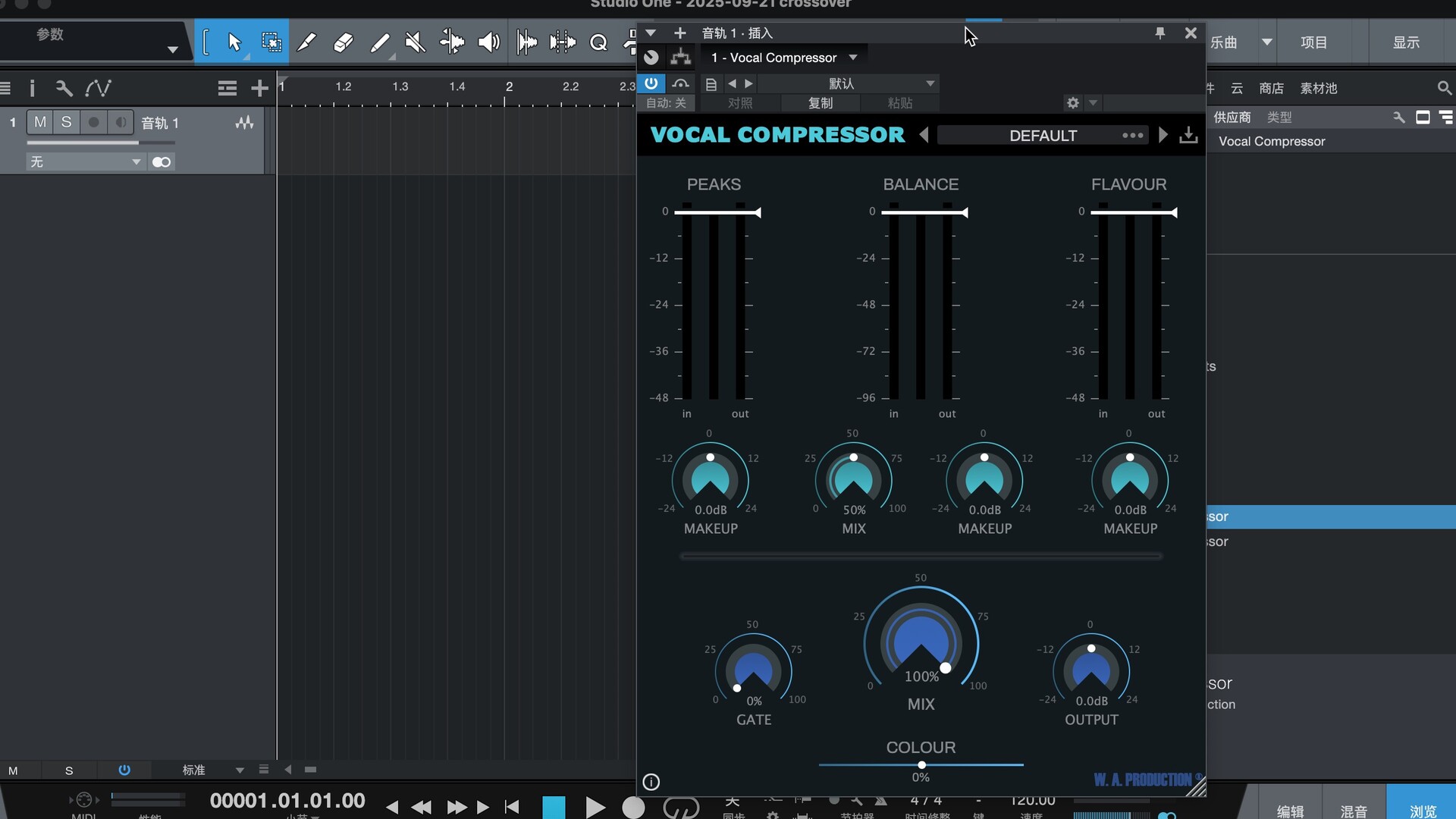Image resolution: width=1456 pixels, height=819 pixels.
Task: Search in the browser panel
Action: tap(1444, 88)
